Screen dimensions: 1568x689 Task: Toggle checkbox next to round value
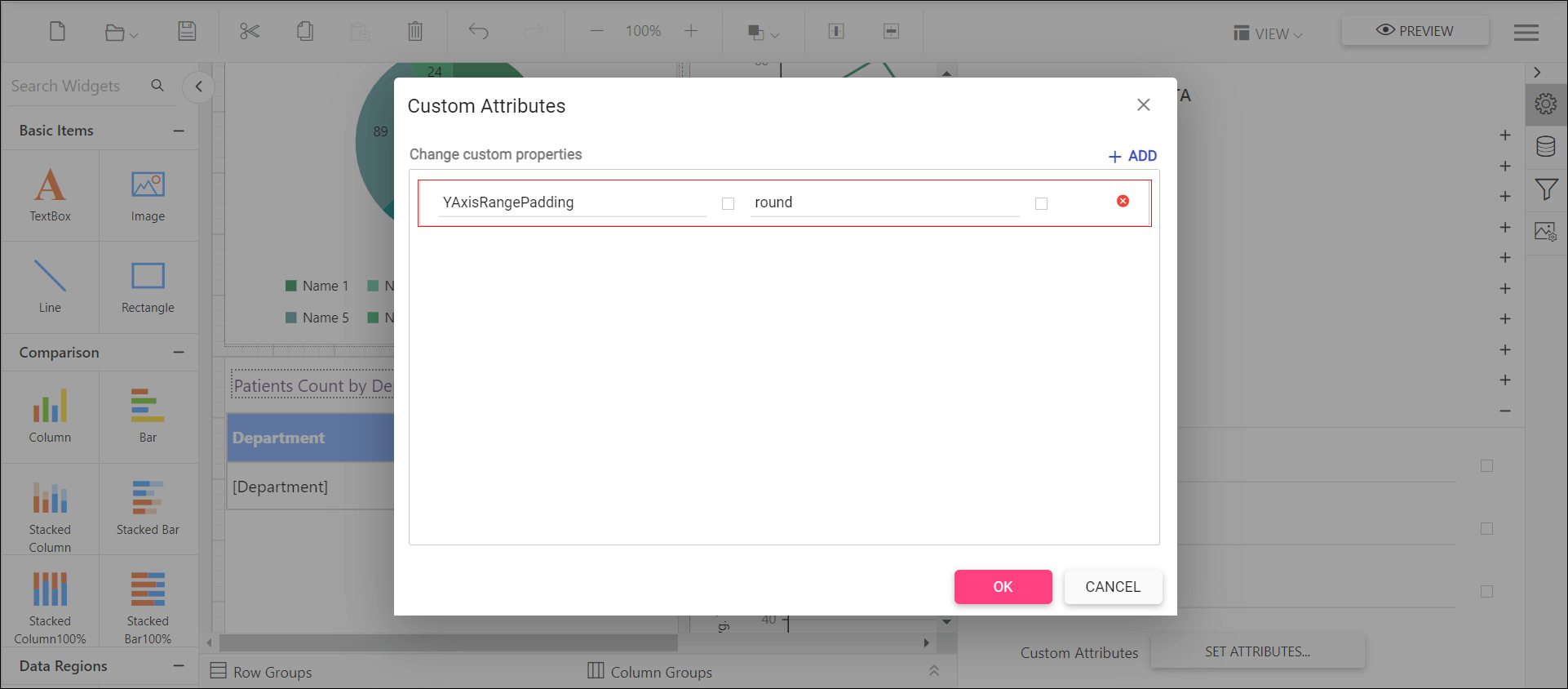1041,203
